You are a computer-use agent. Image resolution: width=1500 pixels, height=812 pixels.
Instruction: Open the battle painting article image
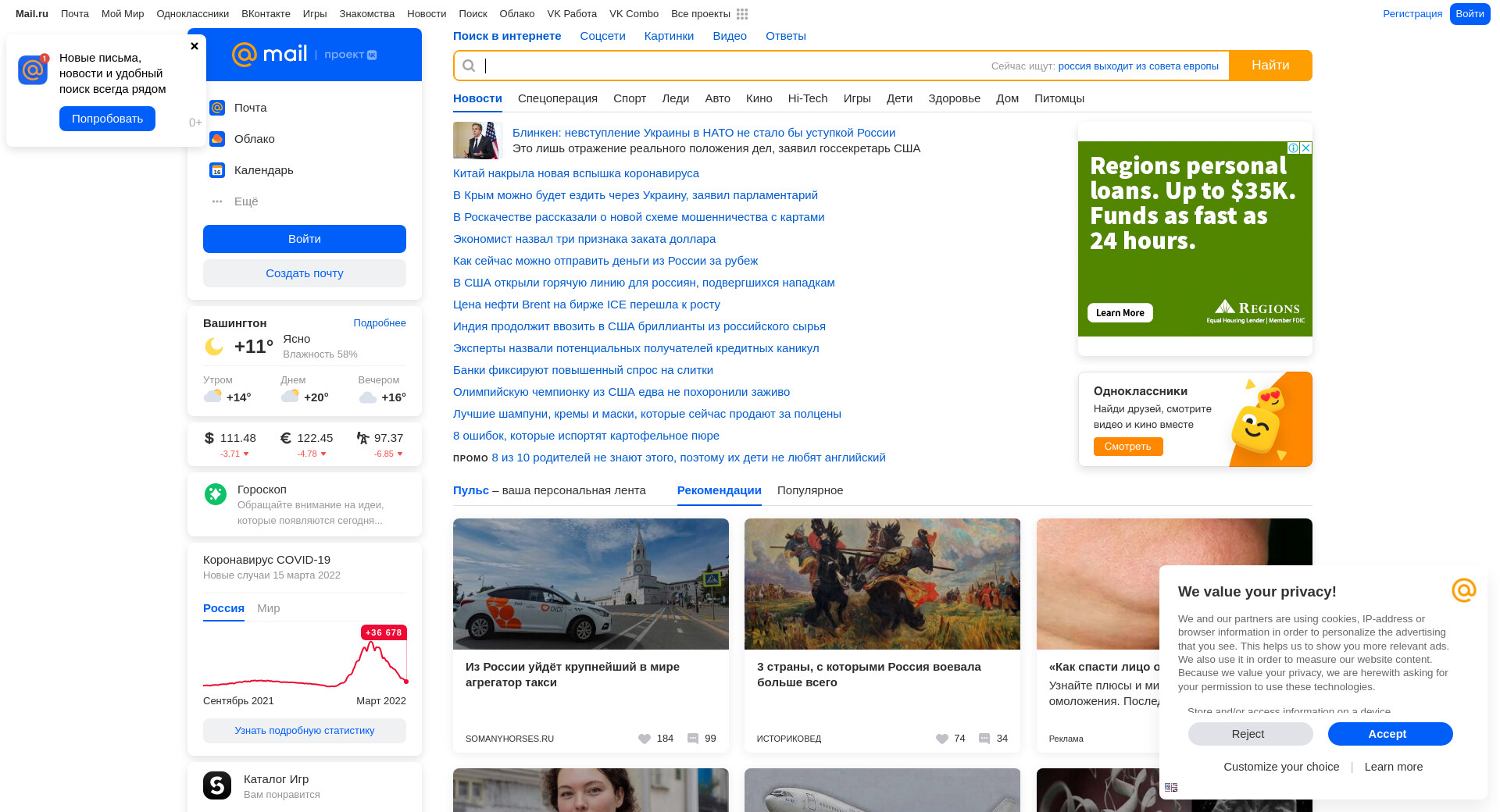tap(882, 584)
